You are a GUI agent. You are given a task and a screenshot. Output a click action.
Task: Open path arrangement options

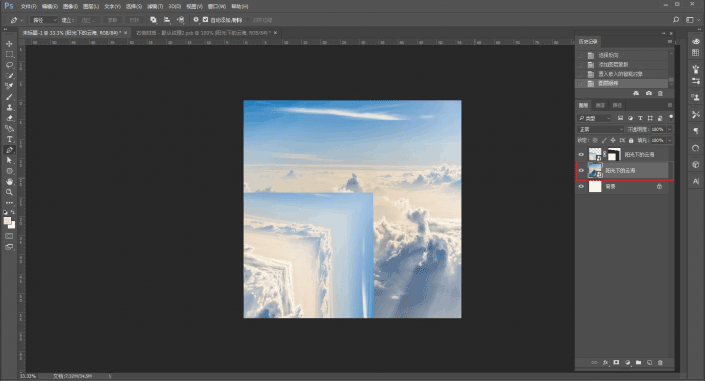pyautogui.click(x=180, y=20)
